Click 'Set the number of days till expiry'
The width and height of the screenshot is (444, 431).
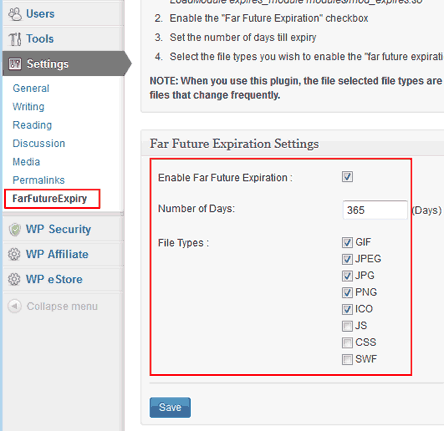click(243, 37)
